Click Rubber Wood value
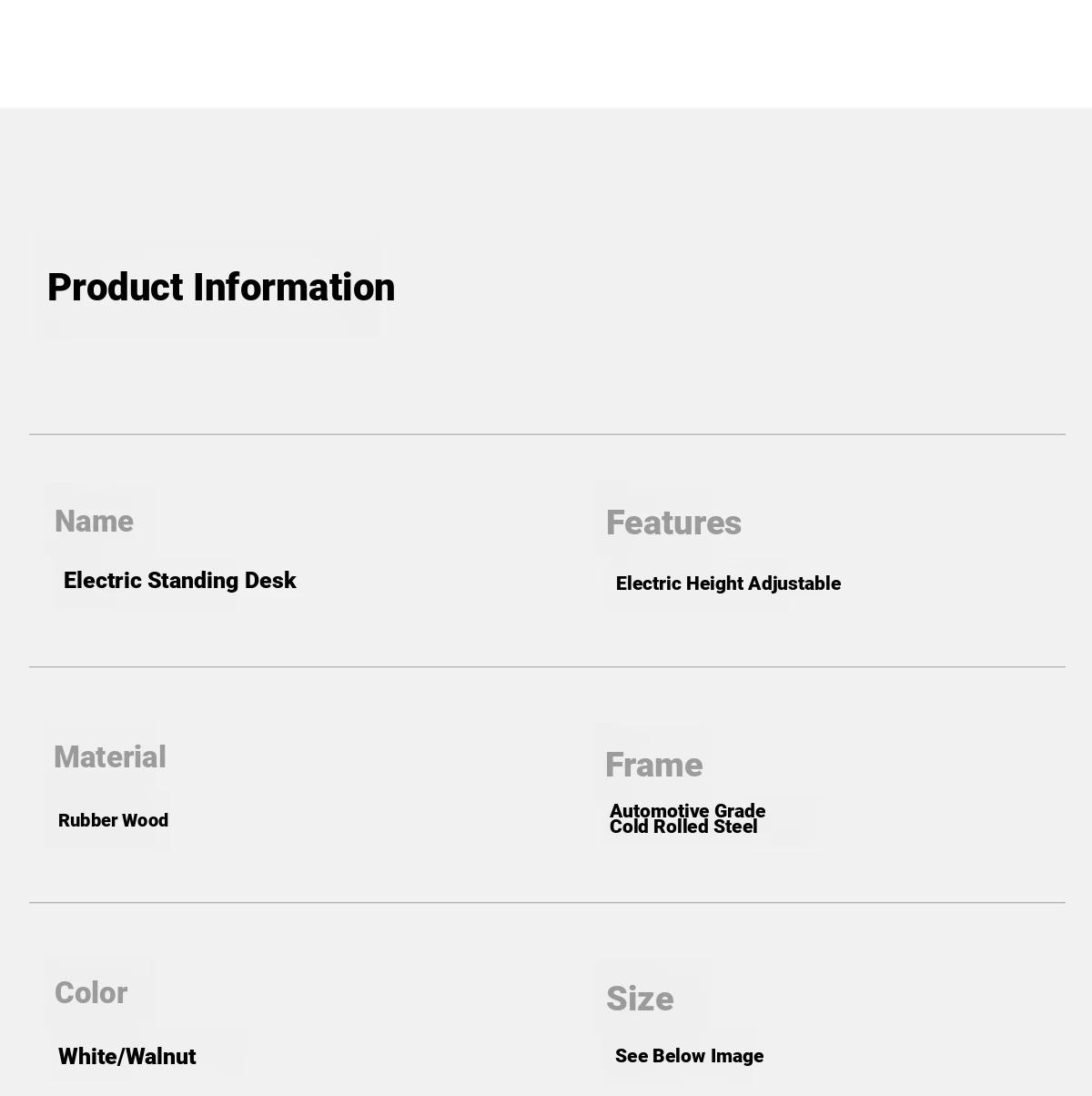This screenshot has height=1096, width=1092. tap(113, 820)
